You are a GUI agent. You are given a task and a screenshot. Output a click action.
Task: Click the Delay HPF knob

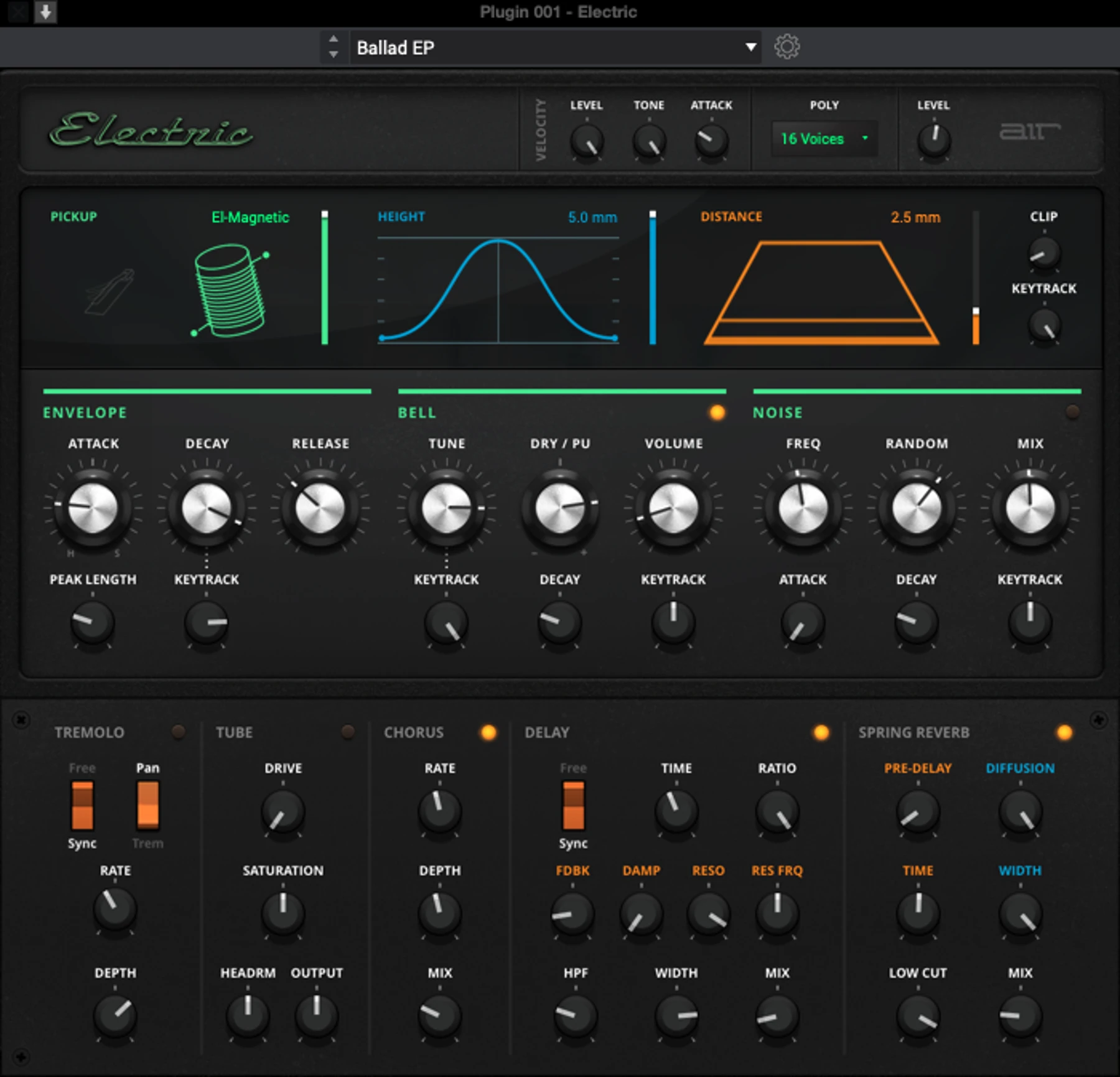click(576, 1016)
